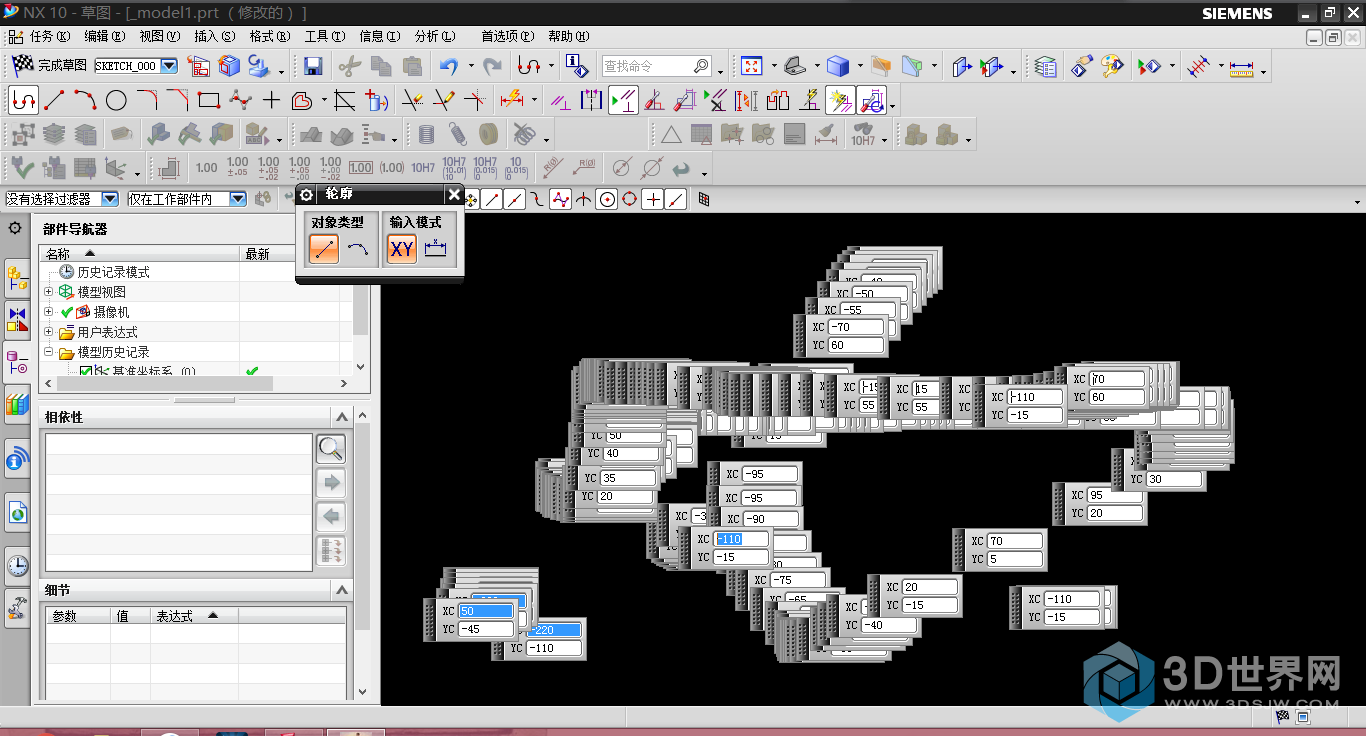This screenshot has height=736, width=1366.
Task: Collapse the 模型历史记录 tree node
Action: click(x=49, y=352)
